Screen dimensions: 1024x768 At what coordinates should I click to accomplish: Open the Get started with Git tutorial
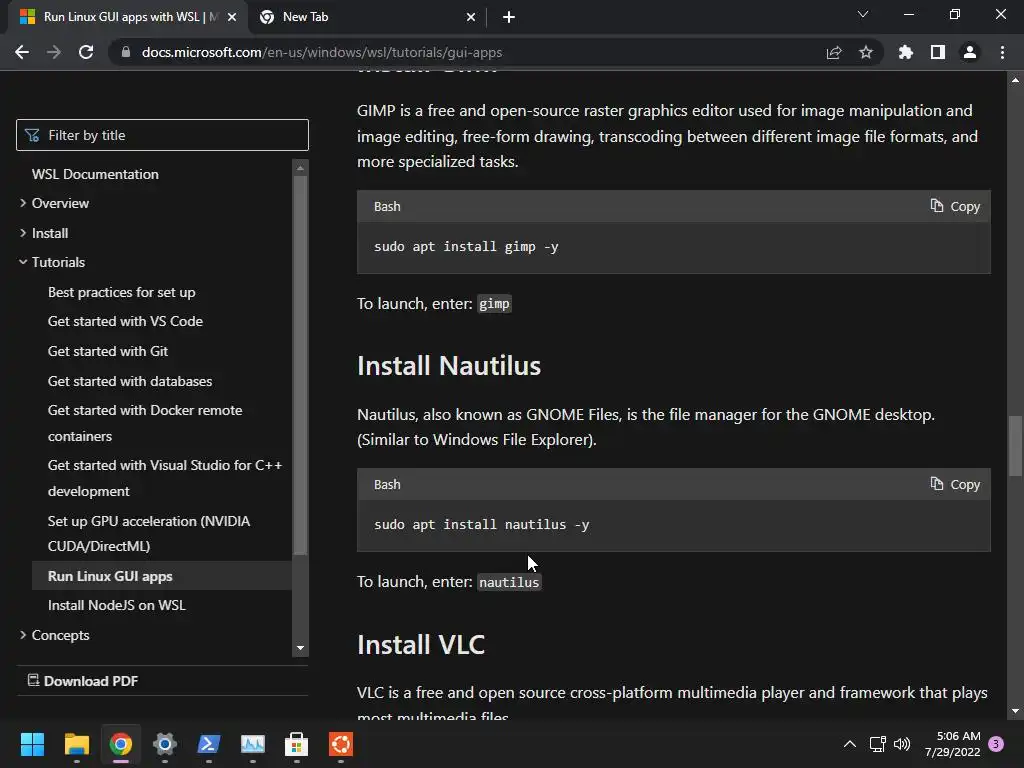pos(108,351)
